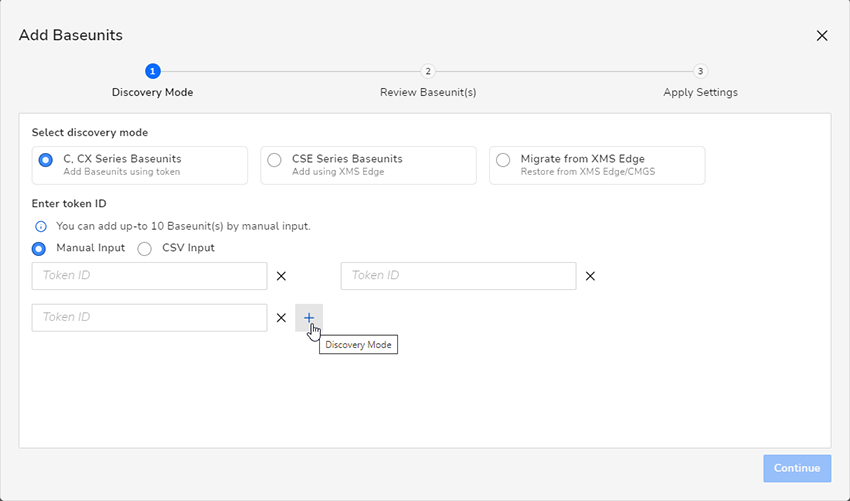Add another token ID field with plus icon
Image resolution: width=850 pixels, height=501 pixels.
click(x=309, y=318)
